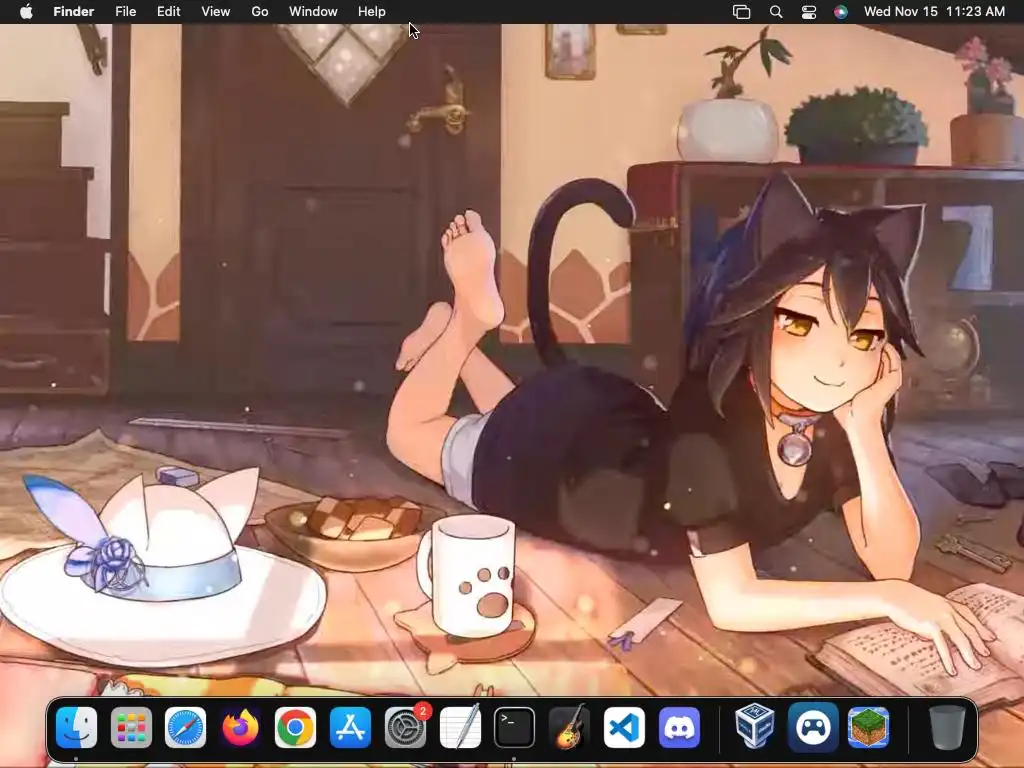The width and height of the screenshot is (1024, 768).
Task: Open the Apple menu
Action: [26, 12]
